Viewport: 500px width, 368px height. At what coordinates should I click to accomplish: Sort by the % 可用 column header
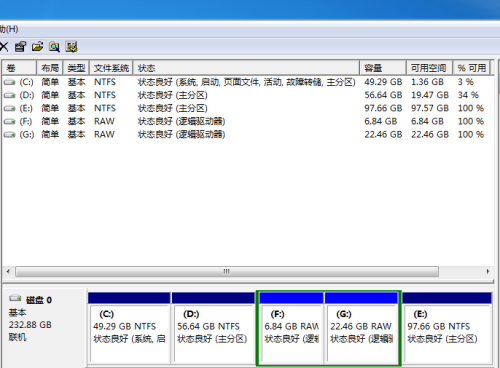(471, 68)
